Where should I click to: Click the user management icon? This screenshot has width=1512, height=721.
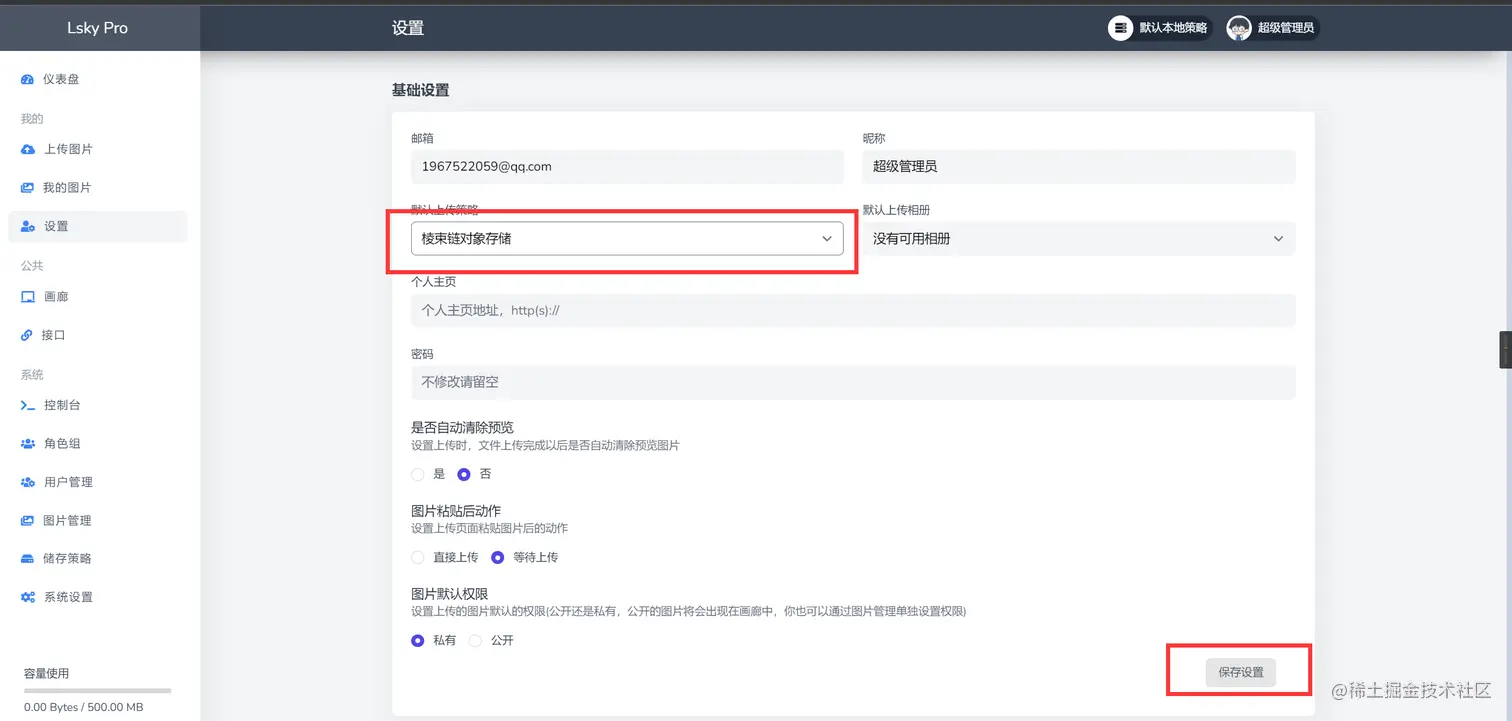28,482
